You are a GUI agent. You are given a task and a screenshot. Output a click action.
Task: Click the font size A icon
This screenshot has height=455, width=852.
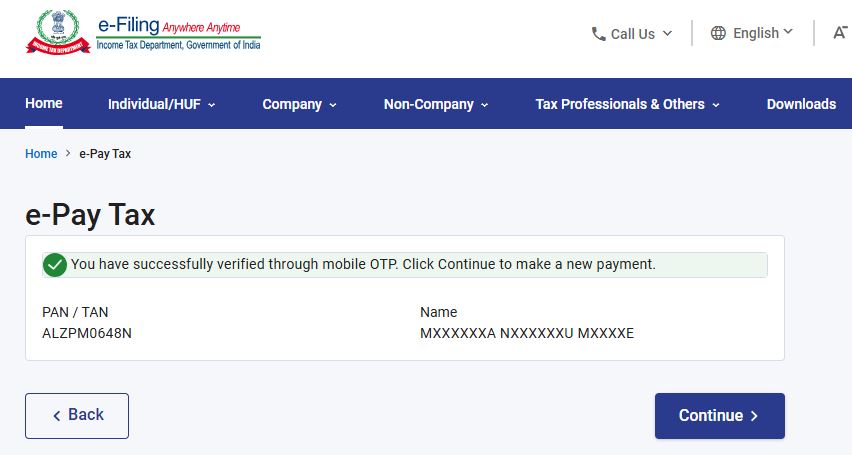pos(840,33)
